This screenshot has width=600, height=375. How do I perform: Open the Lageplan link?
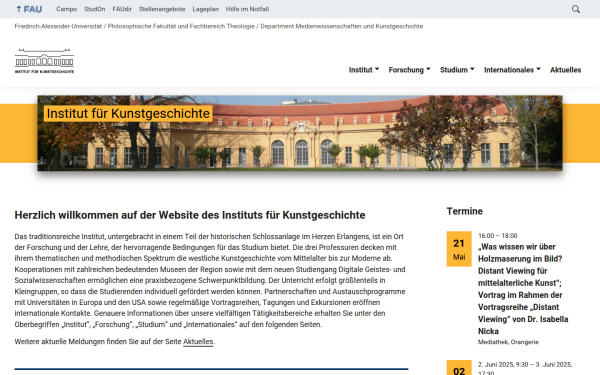(x=205, y=9)
